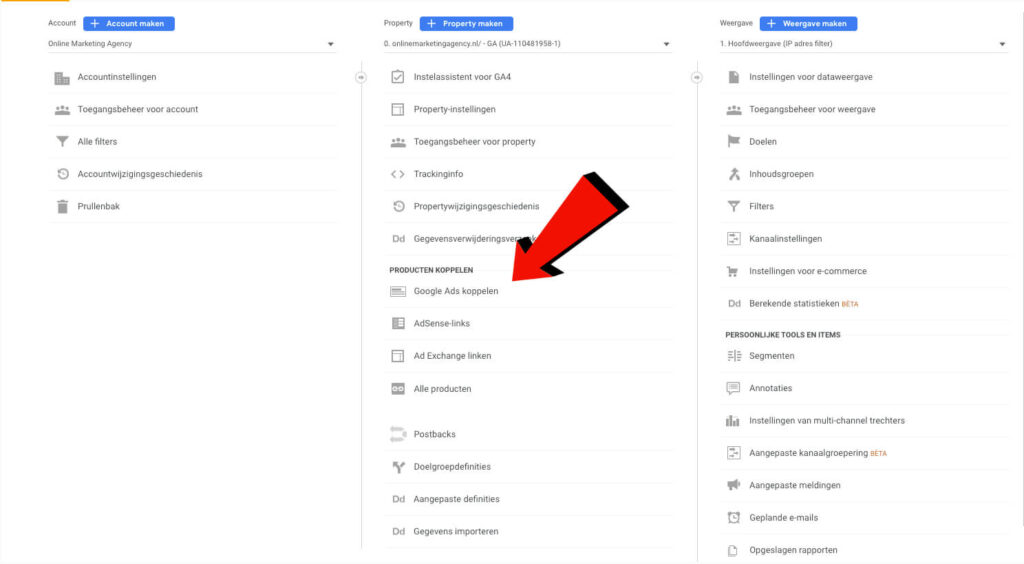Open Trackinginfo settings
The image size is (1024, 564).
438,174
